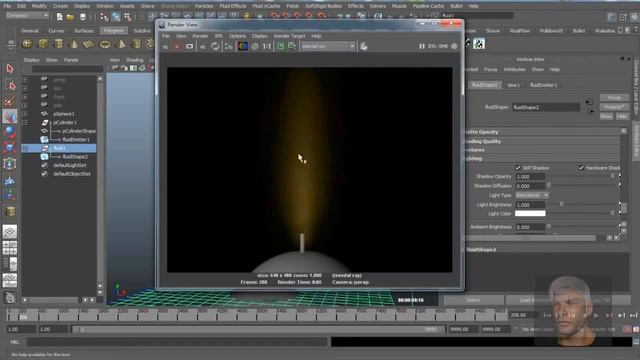Create a polygon pyramid from shelf
The height and width of the screenshot is (360, 640).
point(121,44)
